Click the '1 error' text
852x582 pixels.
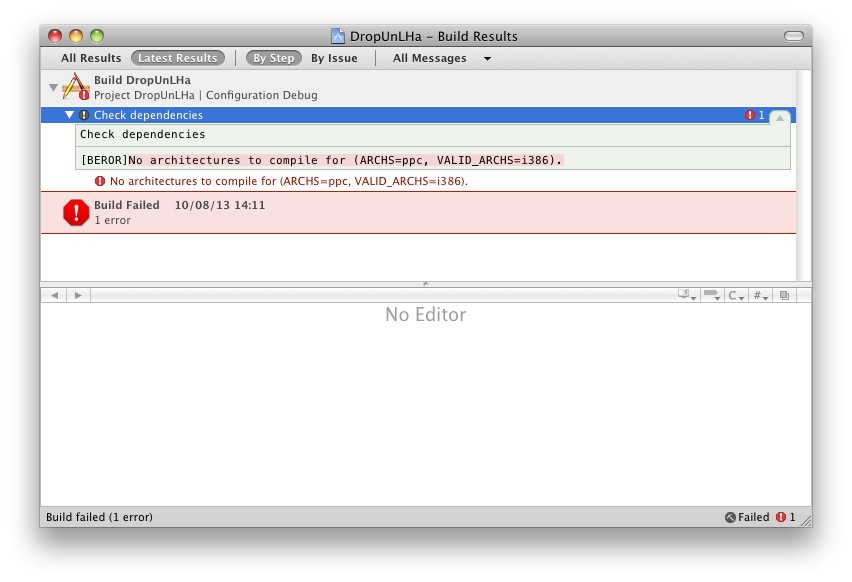coord(112,220)
